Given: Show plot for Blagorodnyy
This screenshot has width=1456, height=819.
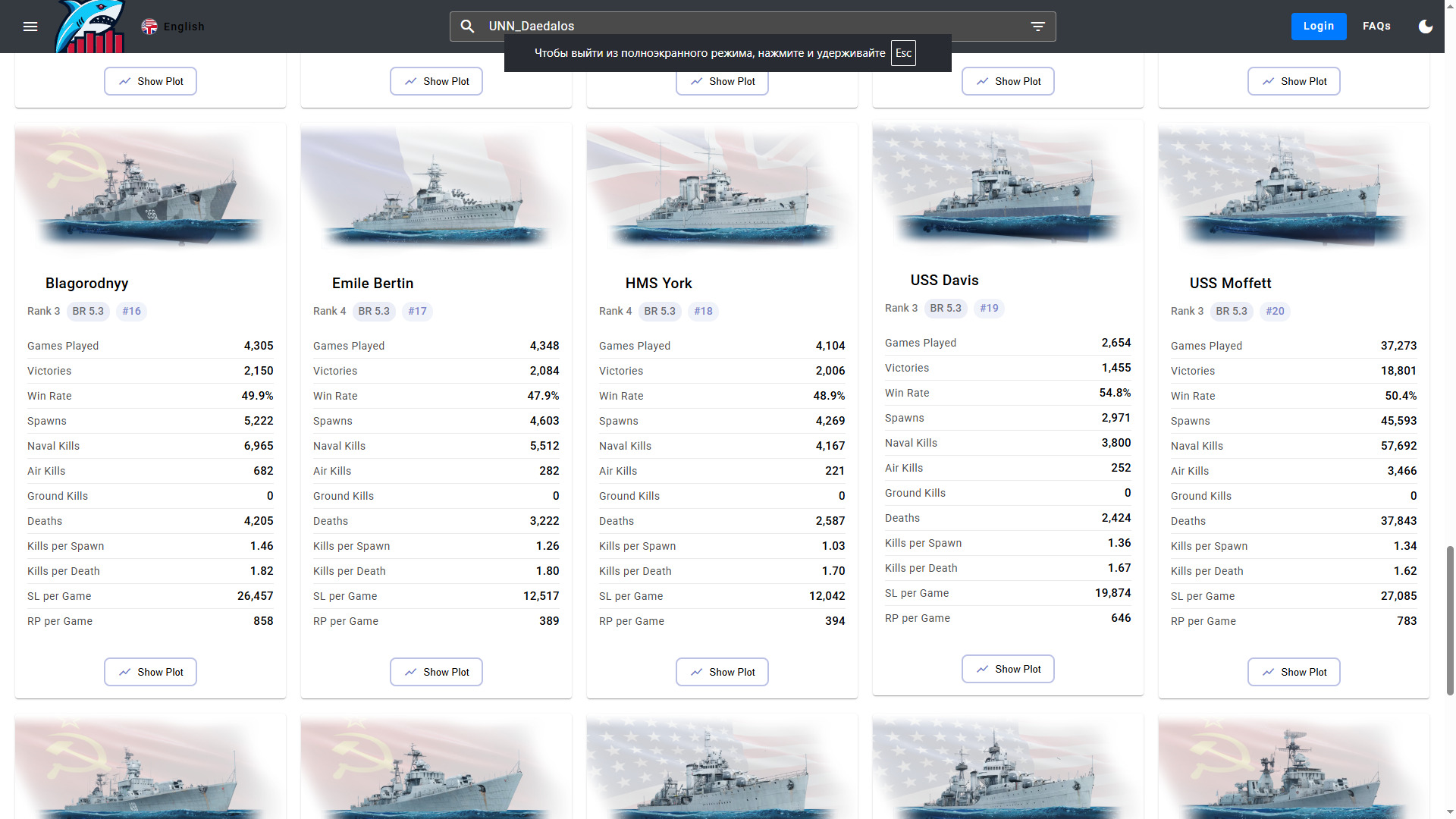Looking at the screenshot, I should pos(150,672).
